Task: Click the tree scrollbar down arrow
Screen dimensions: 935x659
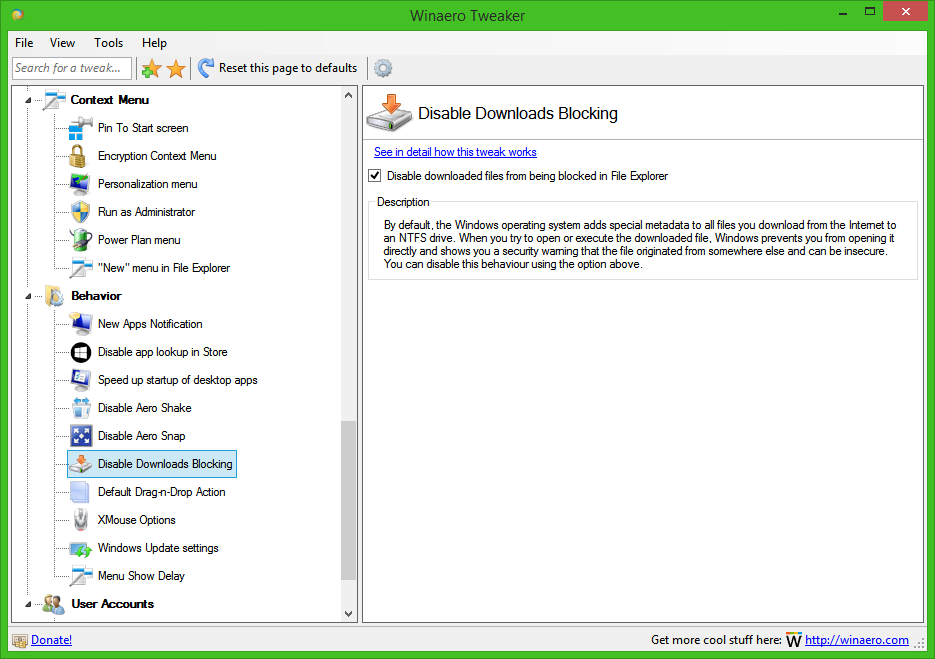Action: click(348, 614)
